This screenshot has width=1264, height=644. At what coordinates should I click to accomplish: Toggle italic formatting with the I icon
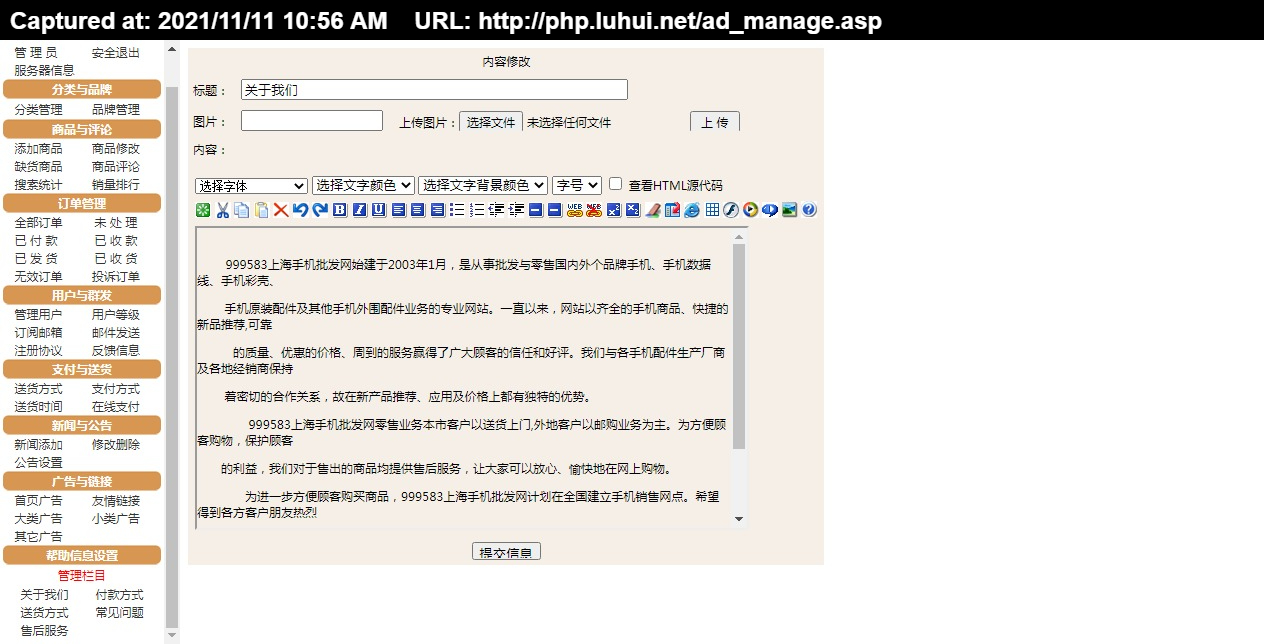coord(360,210)
